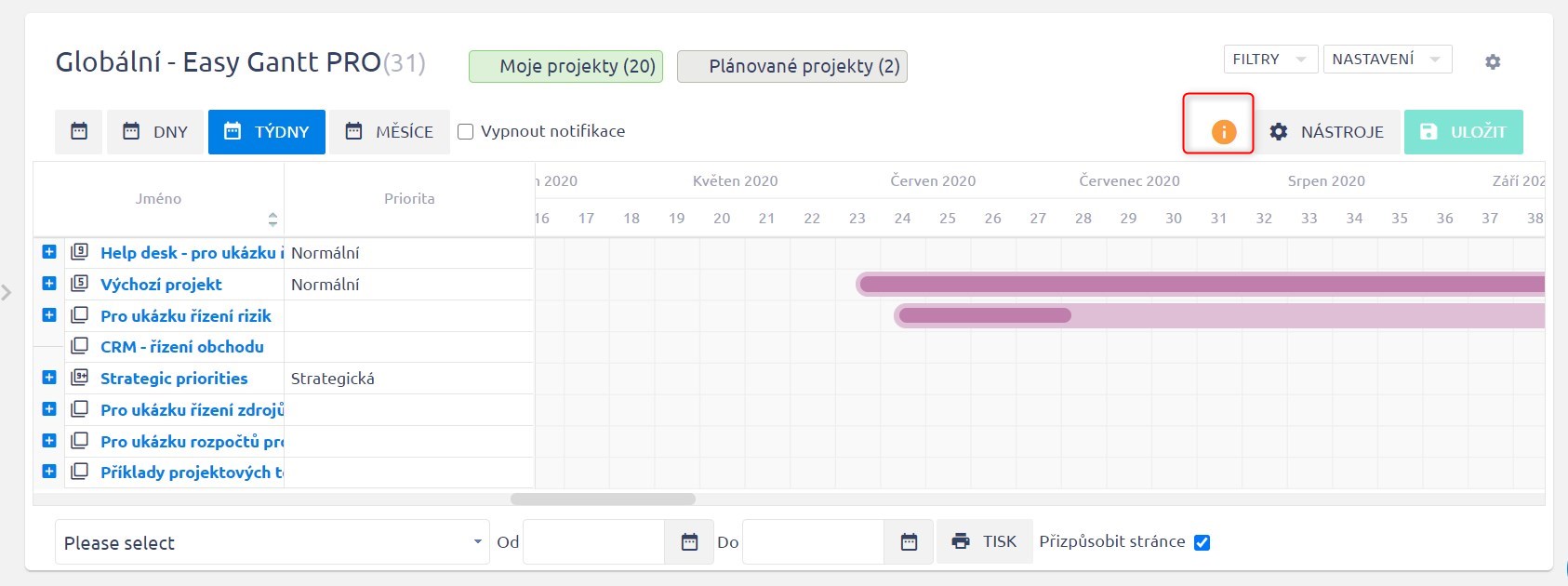Open the date picker calendar button beside DNY
The image size is (1568, 586).
click(79, 131)
